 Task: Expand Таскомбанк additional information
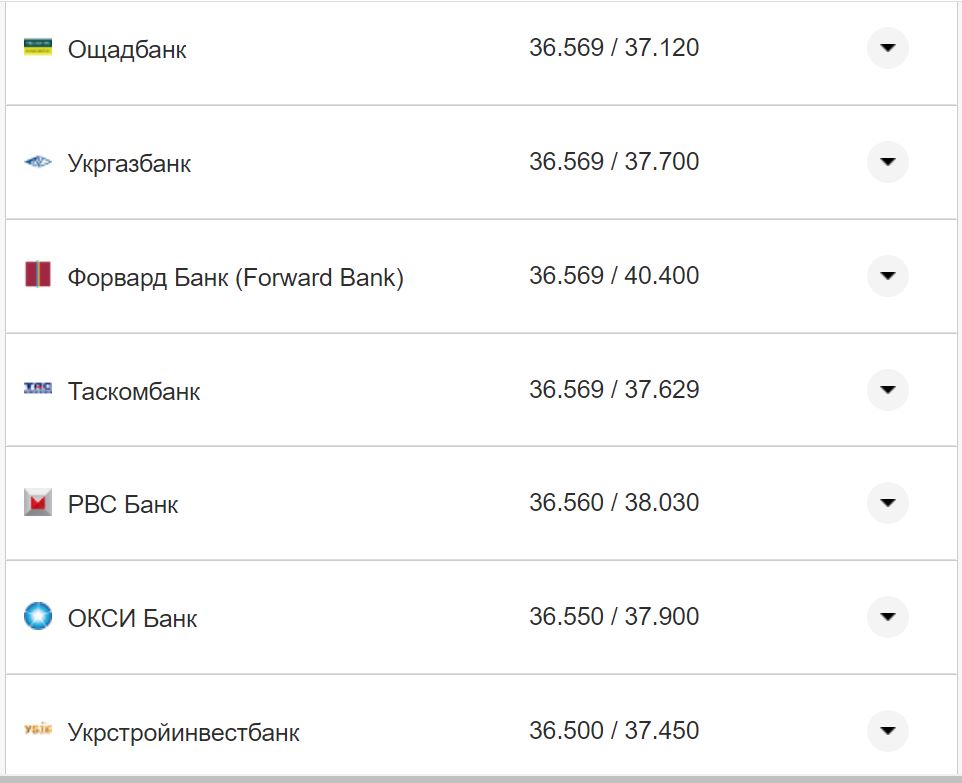[887, 389]
